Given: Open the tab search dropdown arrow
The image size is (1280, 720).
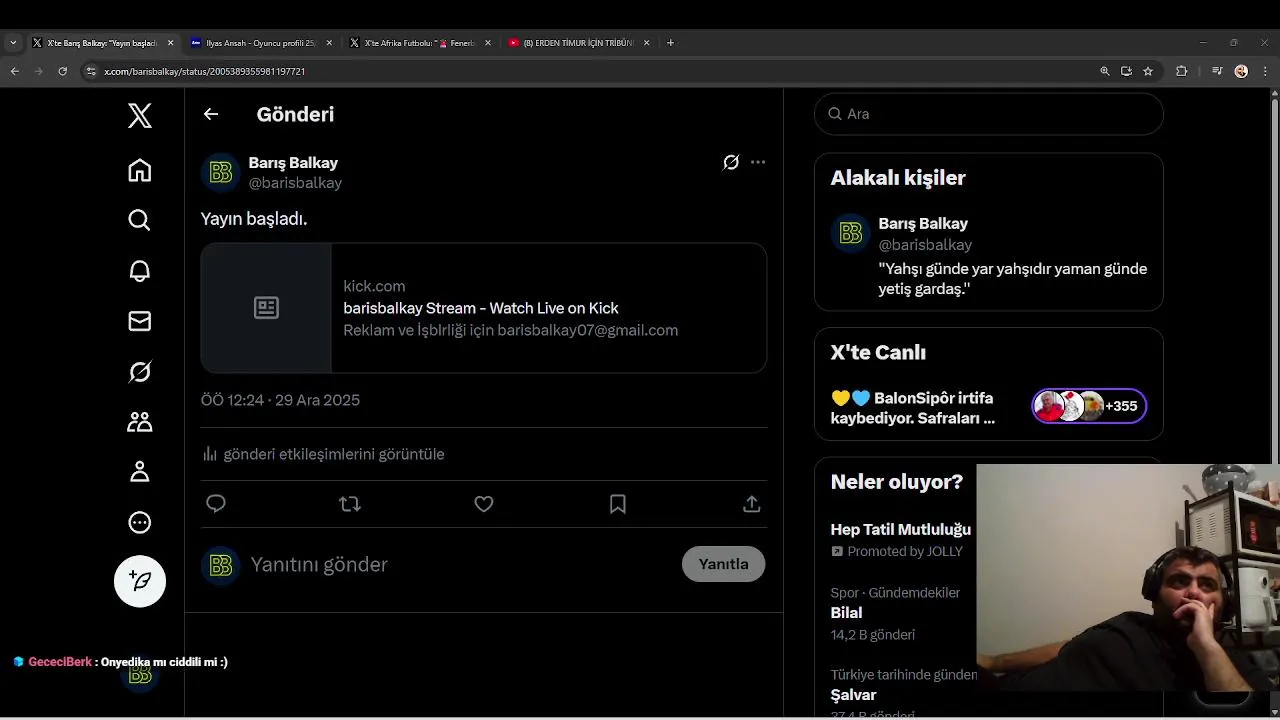Looking at the screenshot, I should [x=13, y=43].
